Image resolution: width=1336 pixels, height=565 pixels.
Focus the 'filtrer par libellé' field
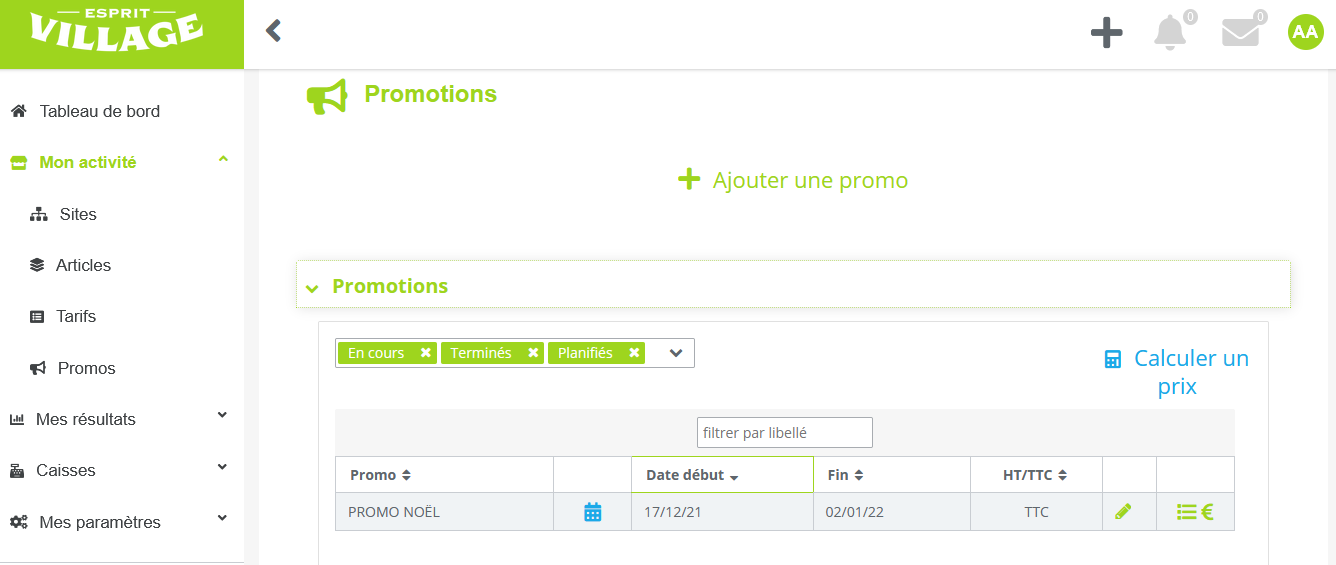click(785, 432)
